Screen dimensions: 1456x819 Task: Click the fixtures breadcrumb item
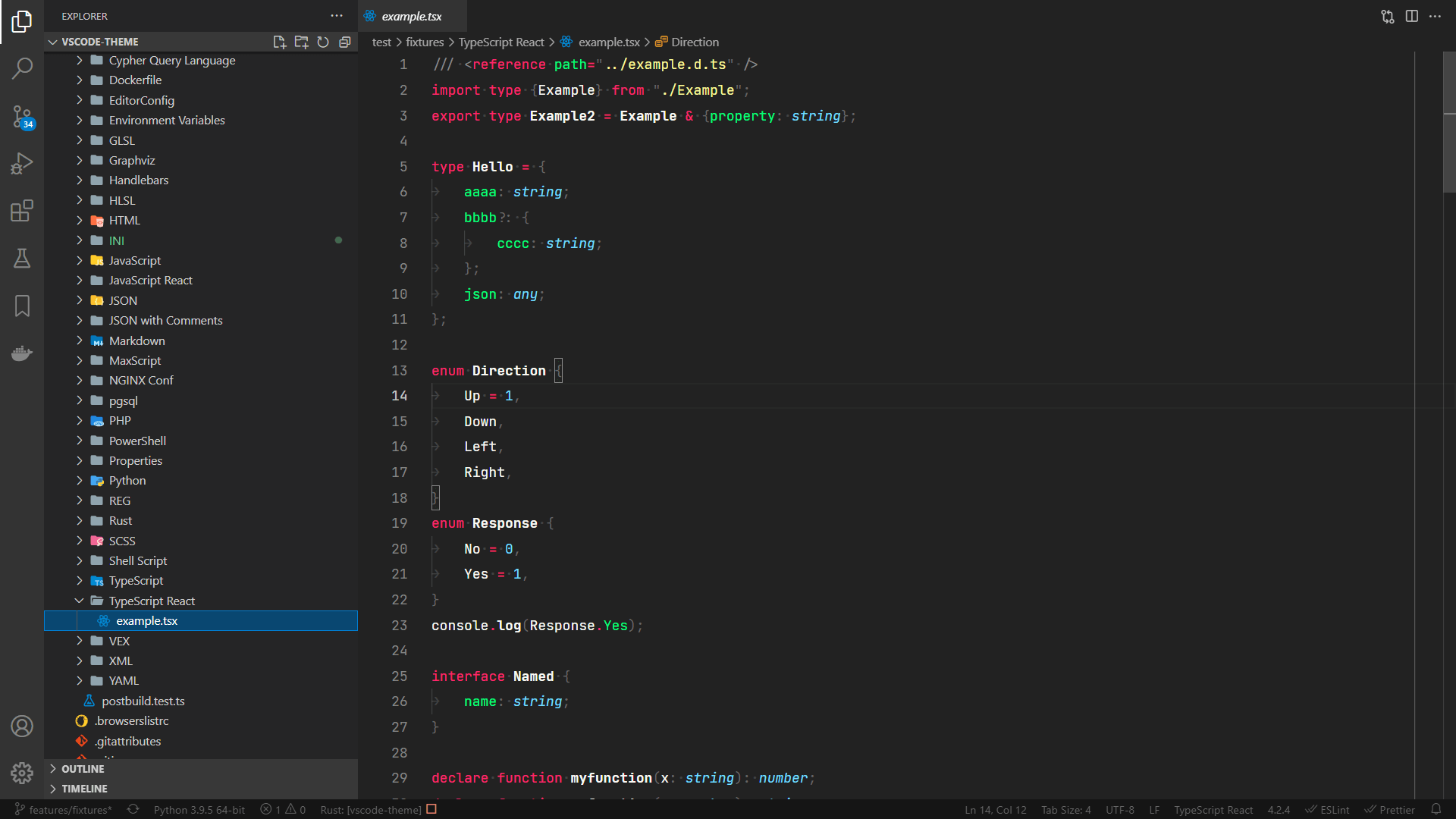424,42
